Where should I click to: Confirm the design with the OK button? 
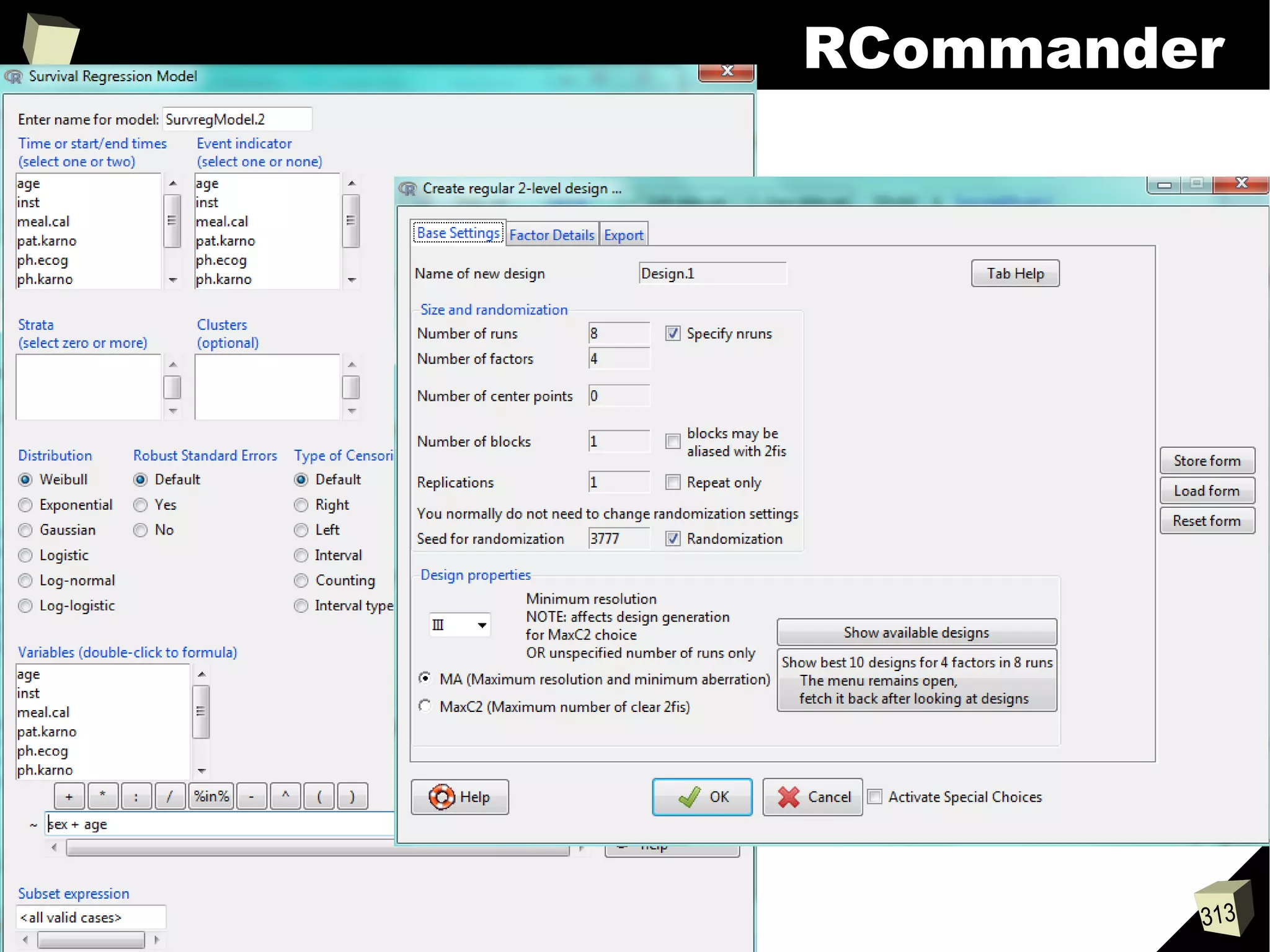[702, 796]
